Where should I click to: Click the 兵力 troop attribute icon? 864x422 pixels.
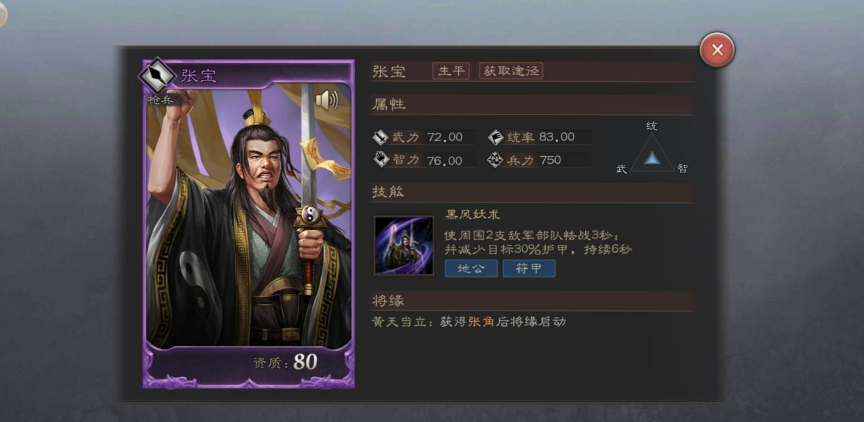(495, 160)
